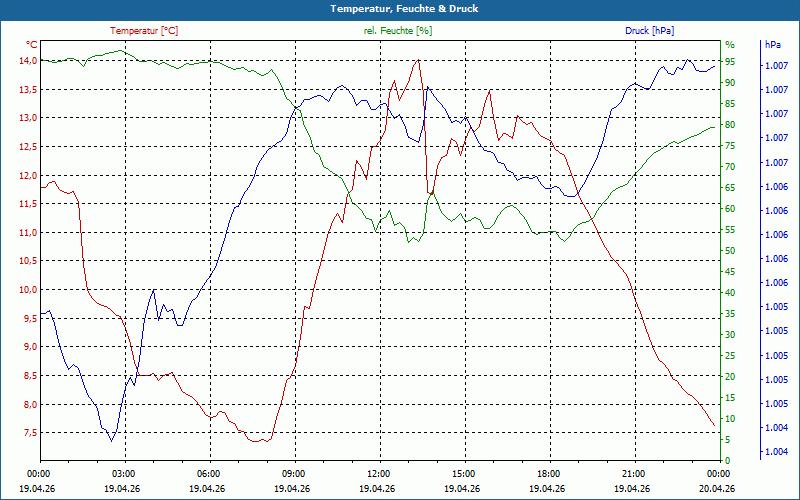
Task: Click the red '°C' unit label on the left axis
Action: tap(32, 44)
